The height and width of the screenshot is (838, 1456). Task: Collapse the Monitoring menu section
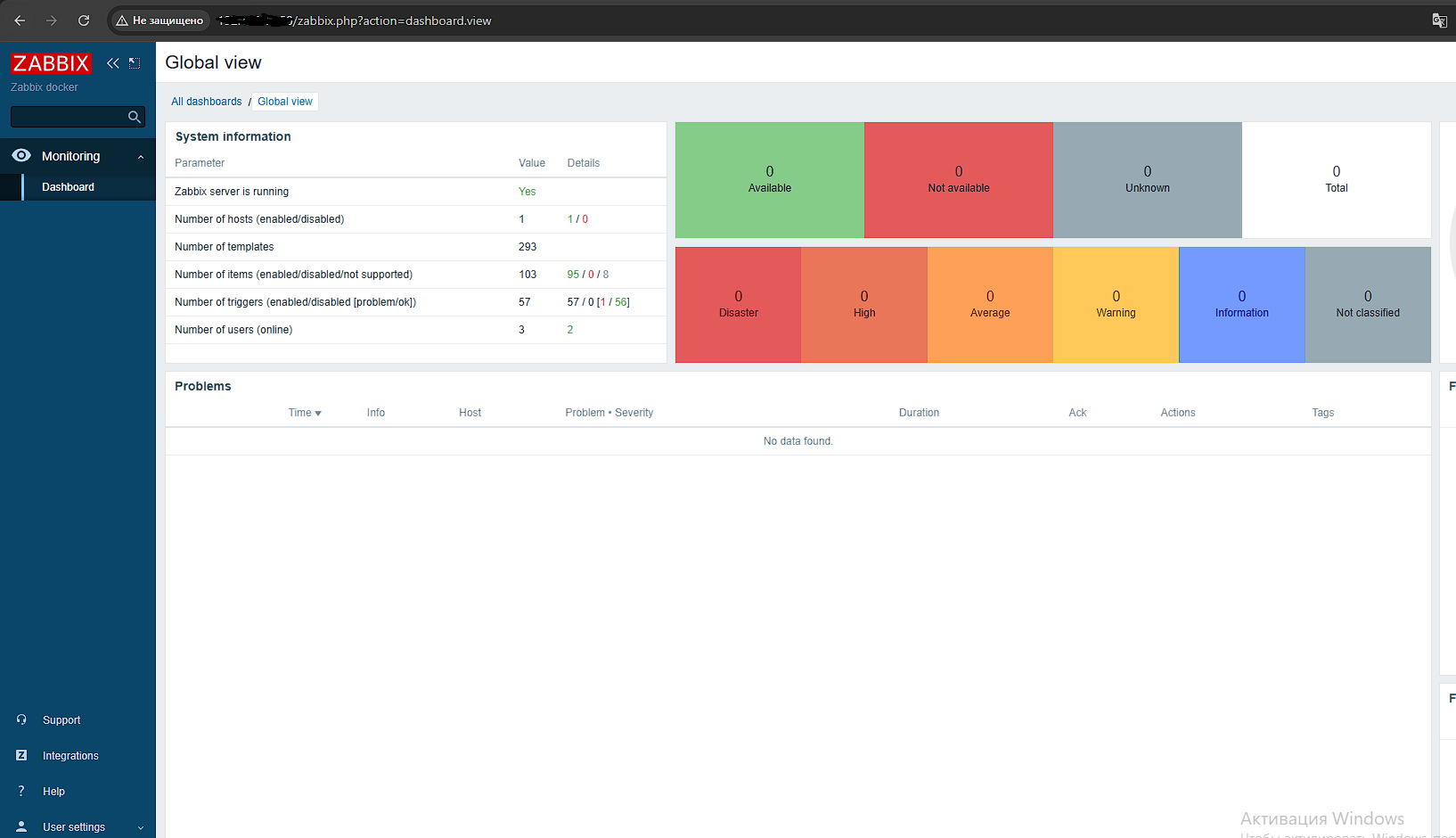(141, 157)
